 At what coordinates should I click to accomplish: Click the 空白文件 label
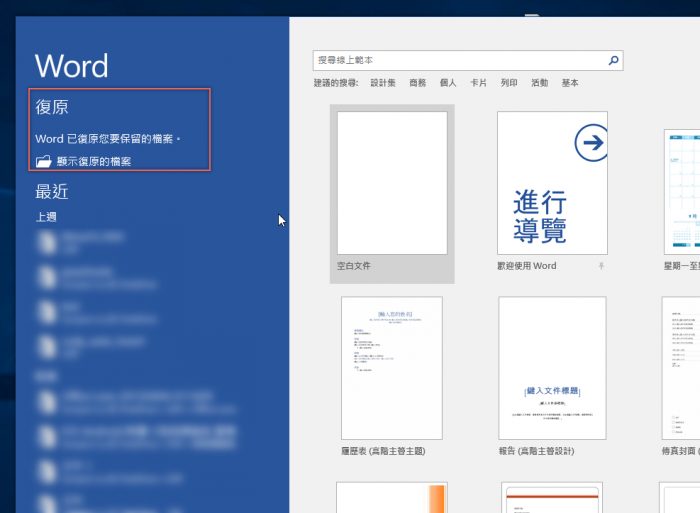[354, 266]
